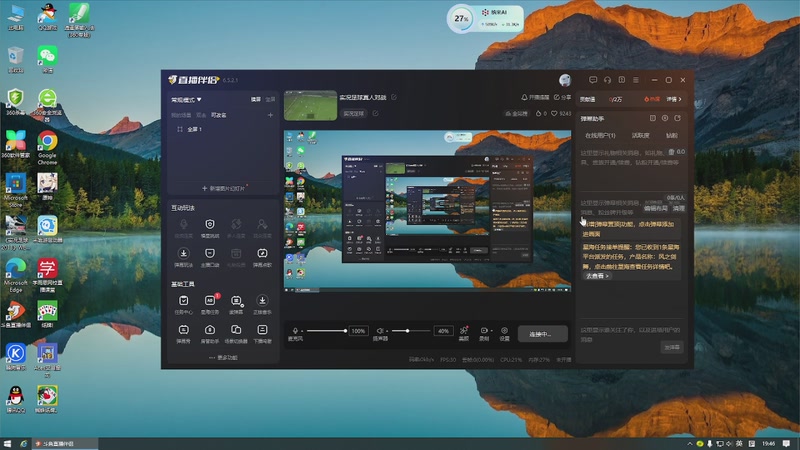Screen dimensions: 800x450
Task: Open the headset customer service icon
Action: (607, 80)
